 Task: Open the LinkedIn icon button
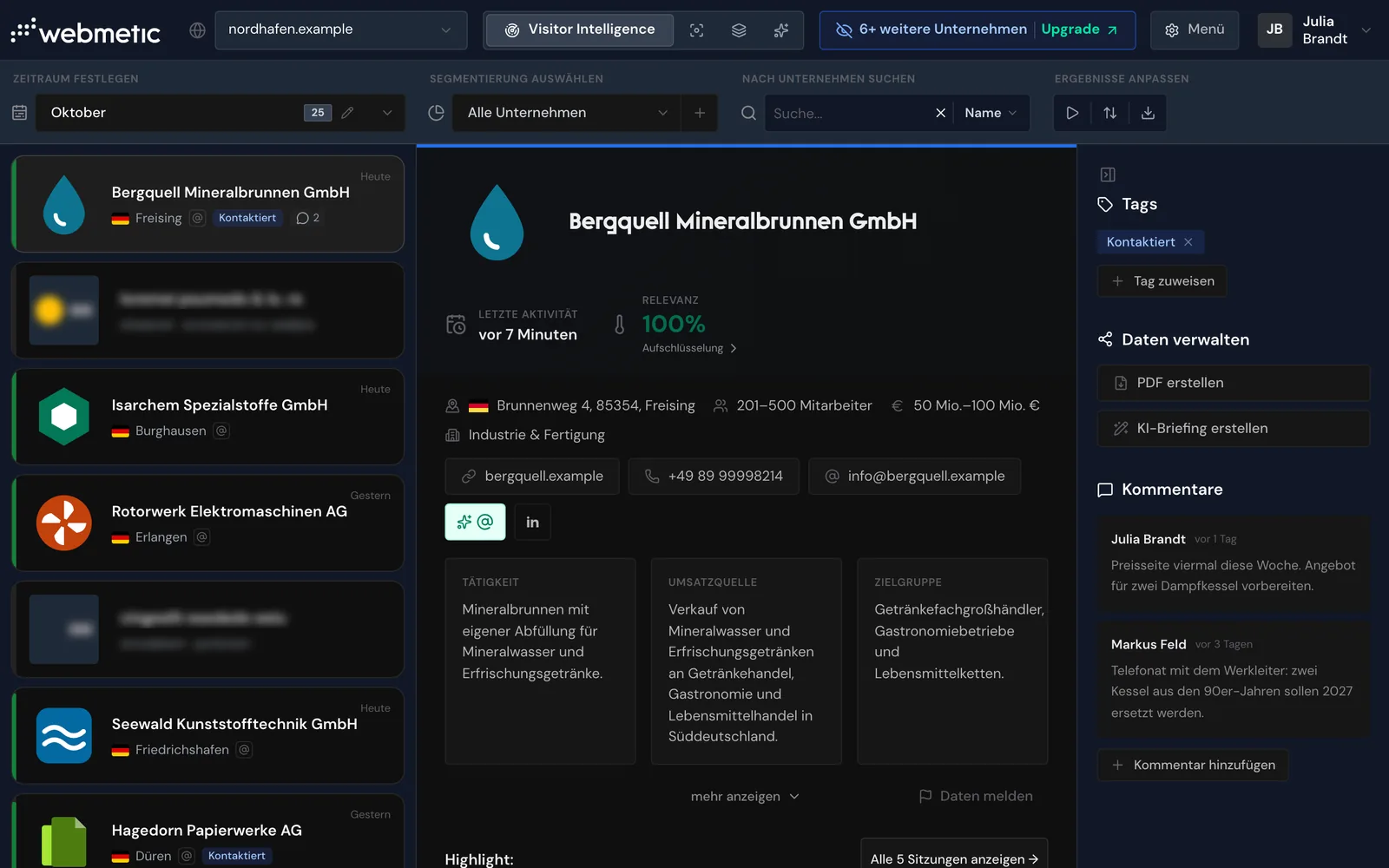pos(532,522)
